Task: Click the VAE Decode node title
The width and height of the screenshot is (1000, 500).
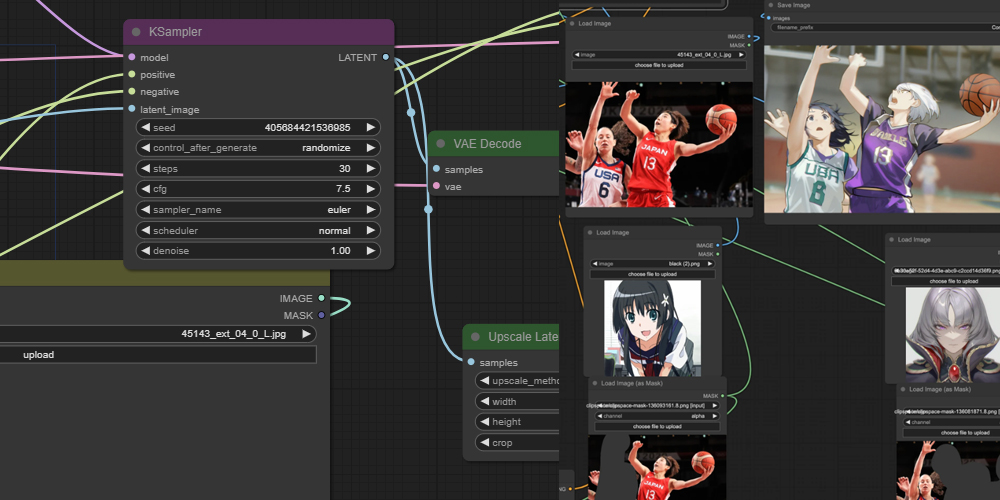Action: 487,143
